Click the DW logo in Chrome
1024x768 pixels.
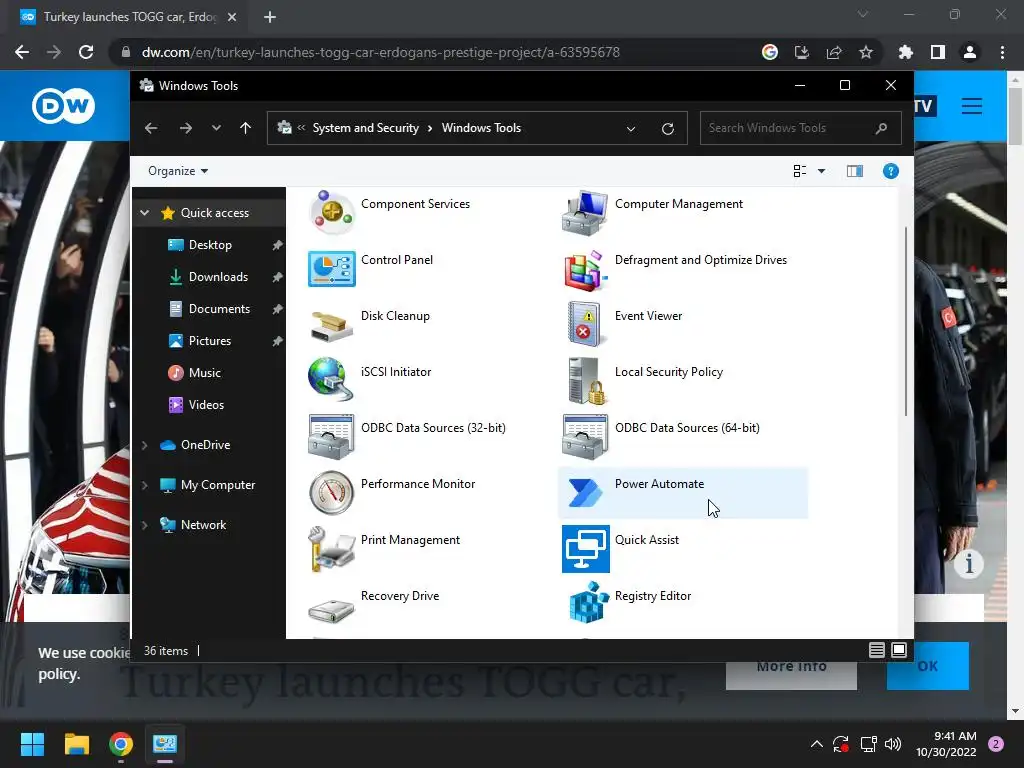click(x=63, y=106)
